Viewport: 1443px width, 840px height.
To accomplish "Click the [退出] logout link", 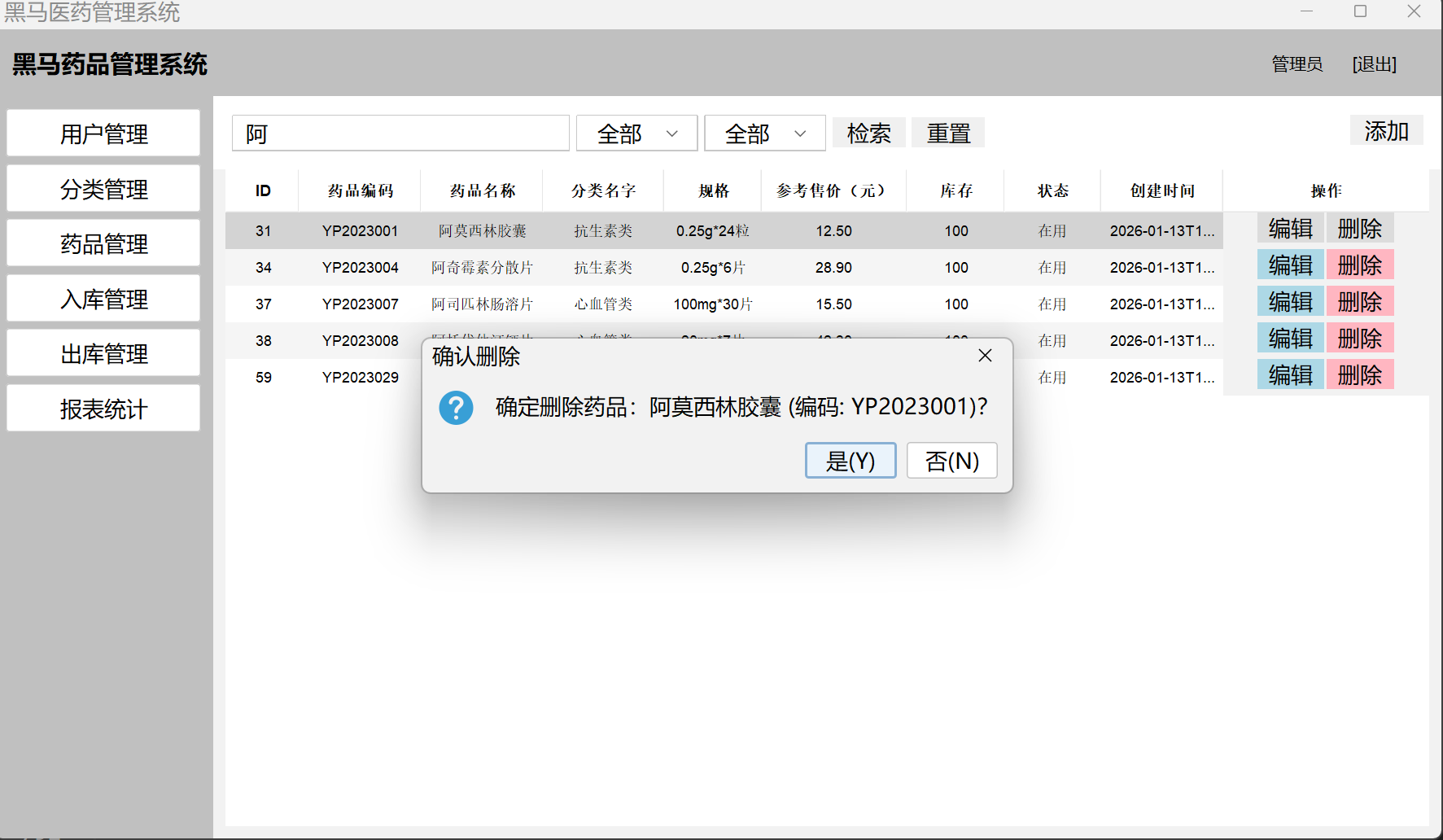I will coord(1374,64).
